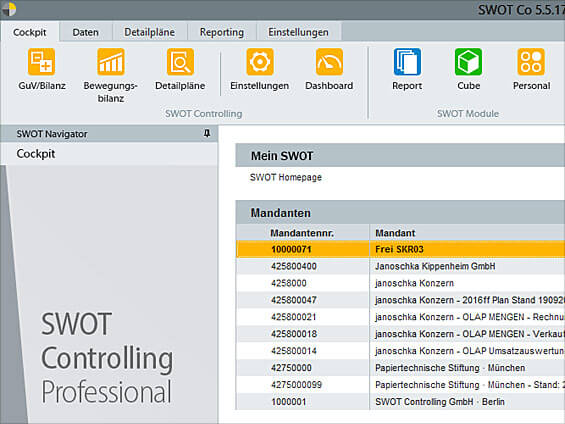
Task: Click client number 425800047
Action: (294, 300)
